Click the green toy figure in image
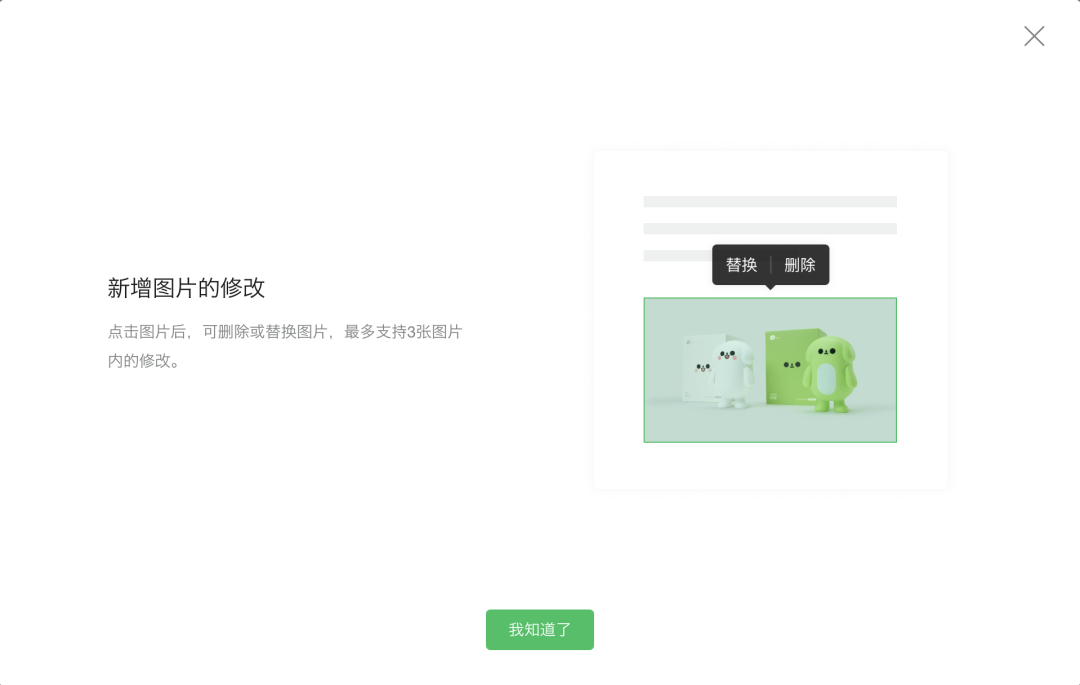1080x685 pixels. point(830,374)
